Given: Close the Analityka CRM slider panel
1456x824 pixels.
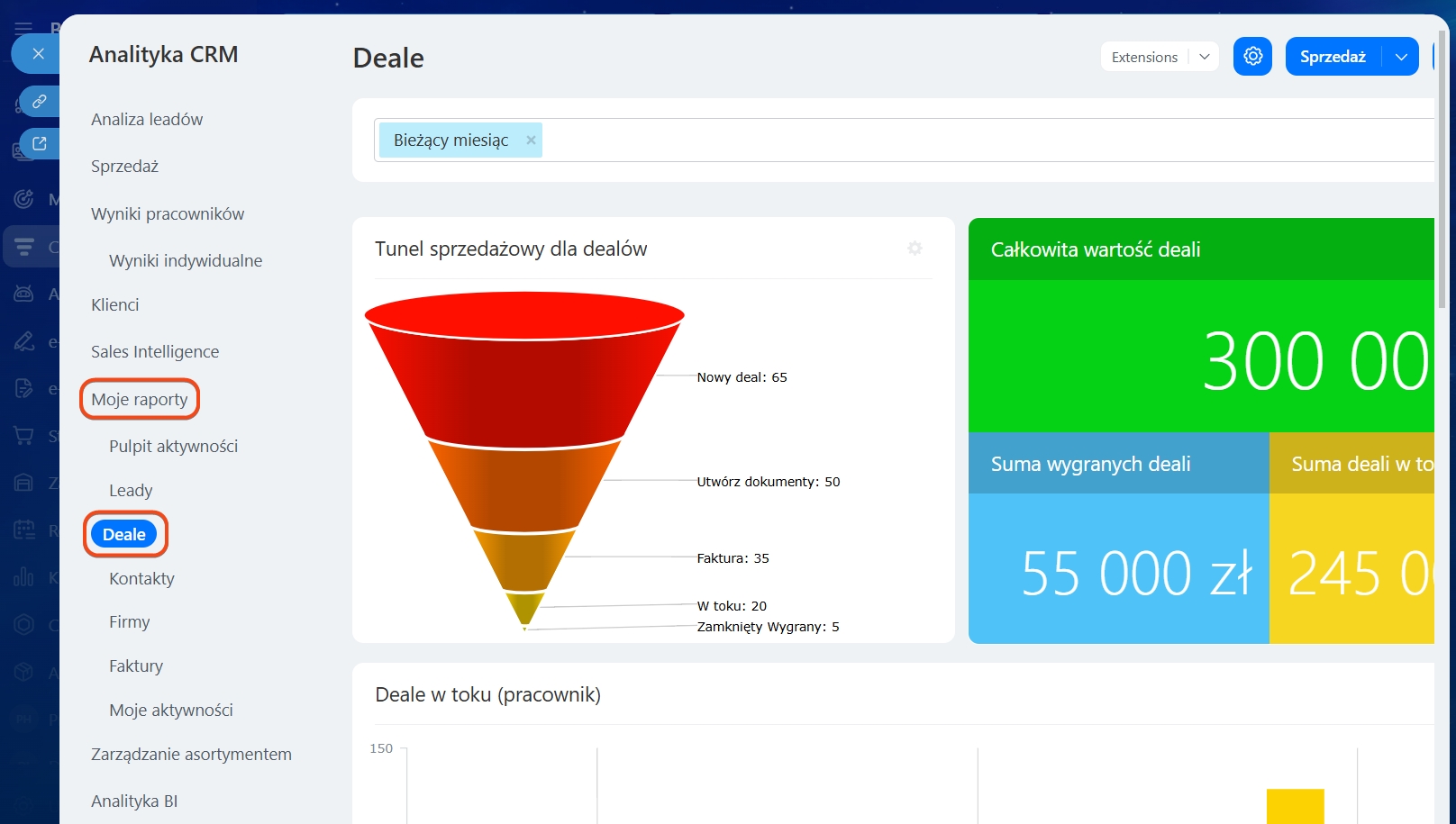Looking at the screenshot, I should (38, 54).
